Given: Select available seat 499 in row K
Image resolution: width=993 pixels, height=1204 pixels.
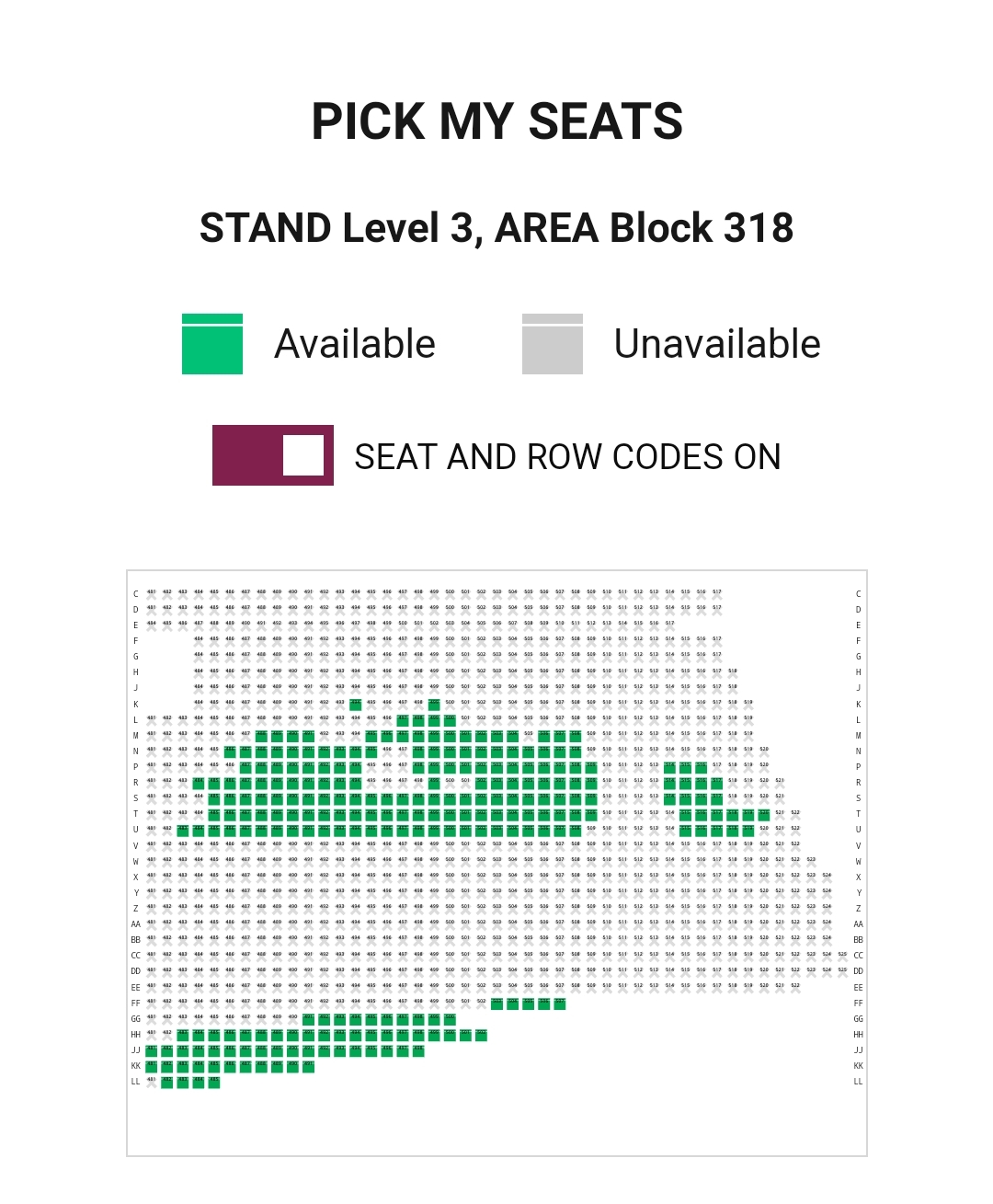Looking at the screenshot, I should click(434, 705).
